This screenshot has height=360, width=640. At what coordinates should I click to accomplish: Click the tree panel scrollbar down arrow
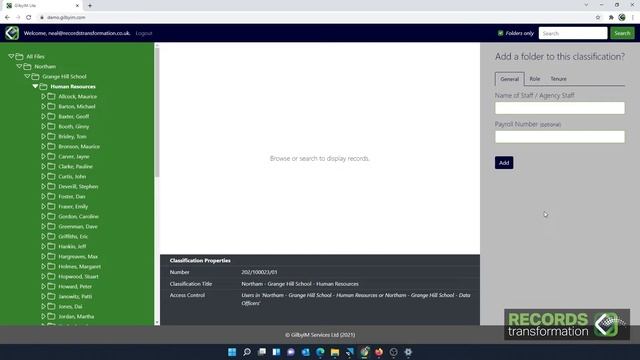coord(157,322)
